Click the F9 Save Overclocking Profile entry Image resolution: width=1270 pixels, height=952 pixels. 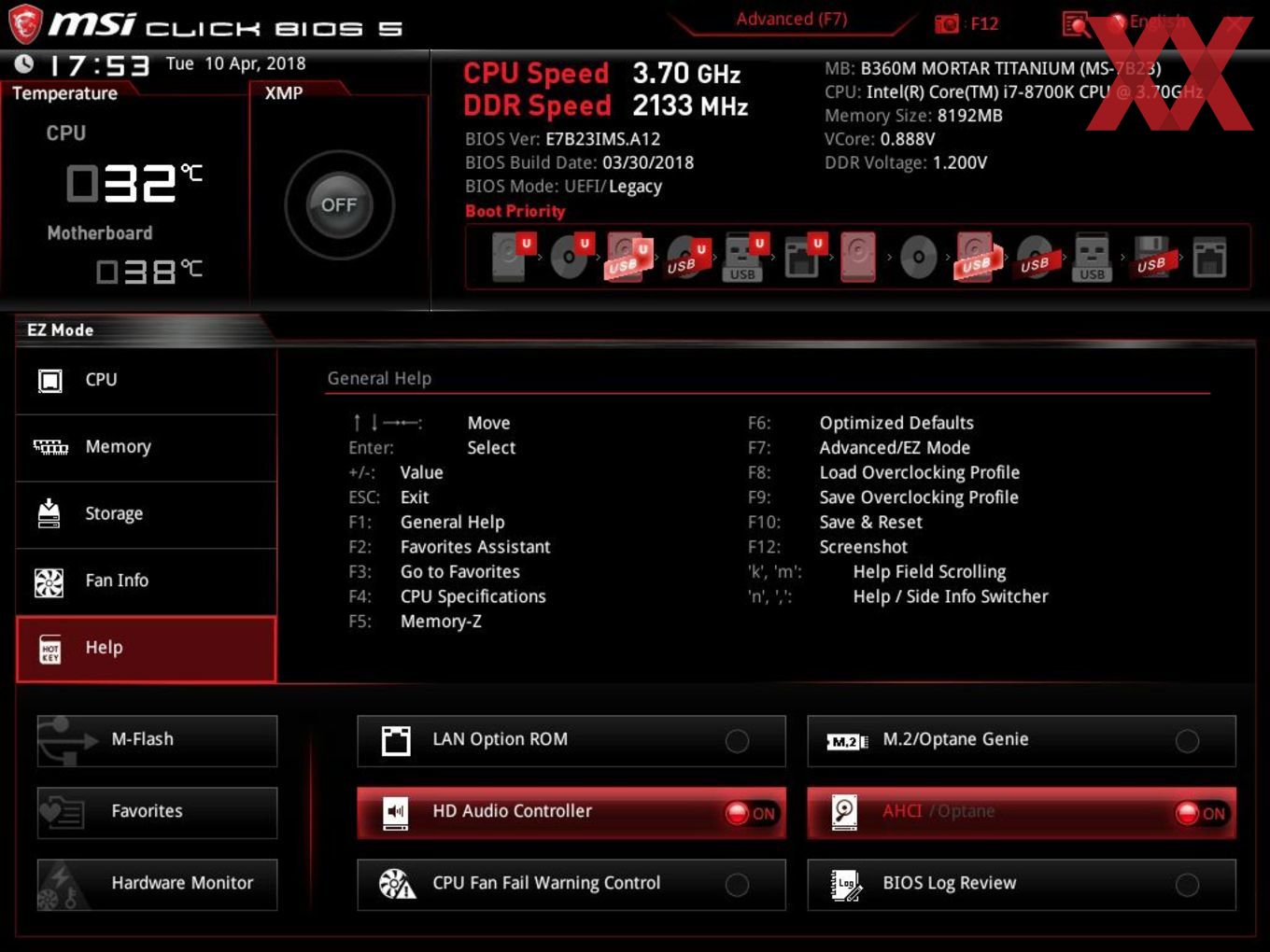tap(882, 497)
